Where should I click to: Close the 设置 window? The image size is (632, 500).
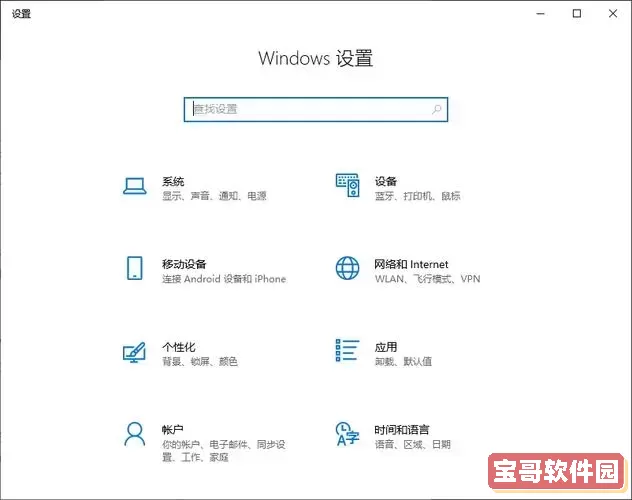point(613,14)
